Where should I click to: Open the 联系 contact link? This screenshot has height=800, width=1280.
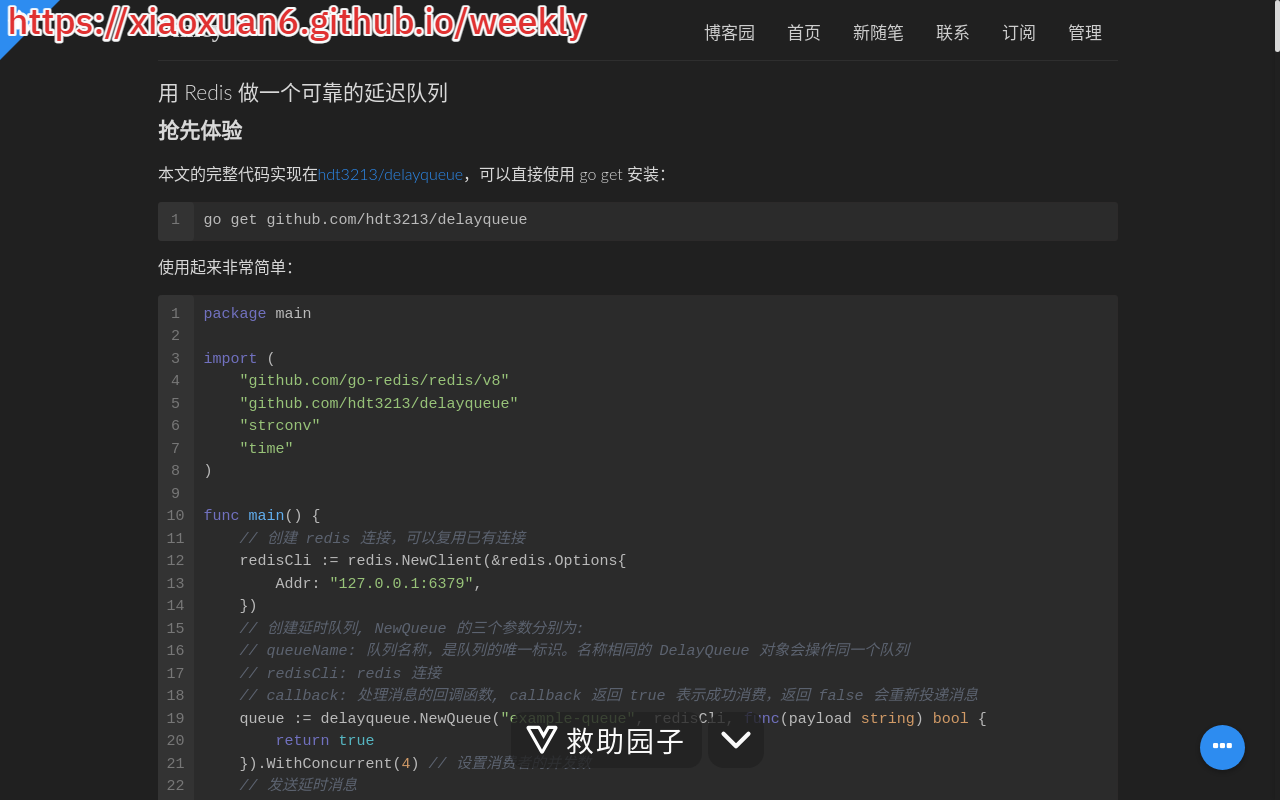point(953,33)
